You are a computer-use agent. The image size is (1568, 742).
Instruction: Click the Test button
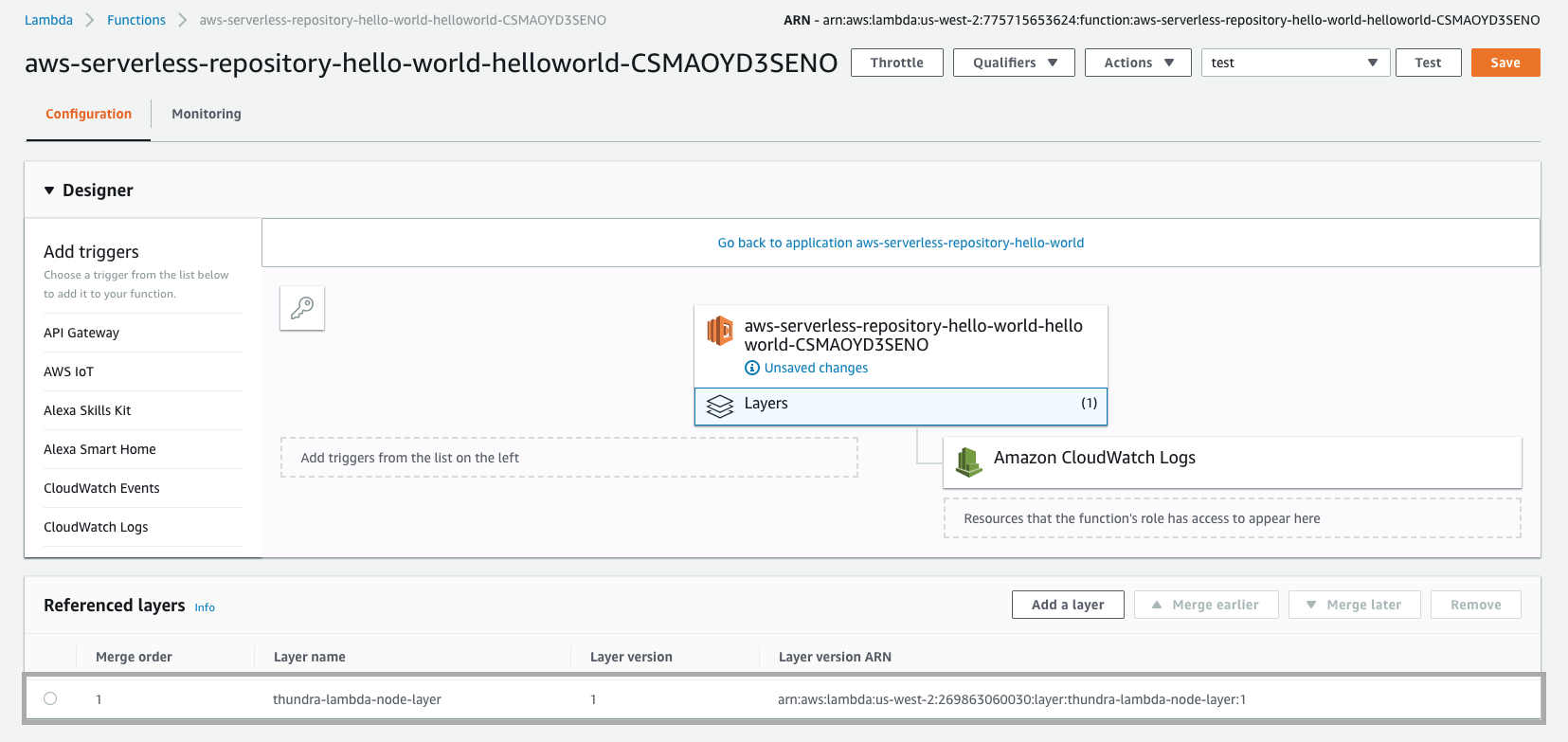point(1428,63)
